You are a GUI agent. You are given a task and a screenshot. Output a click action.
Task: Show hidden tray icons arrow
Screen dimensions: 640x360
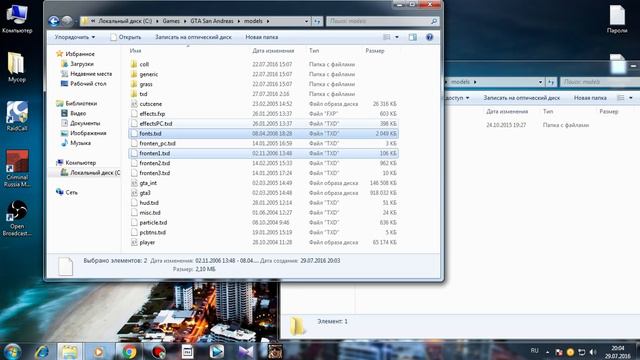click(547, 352)
